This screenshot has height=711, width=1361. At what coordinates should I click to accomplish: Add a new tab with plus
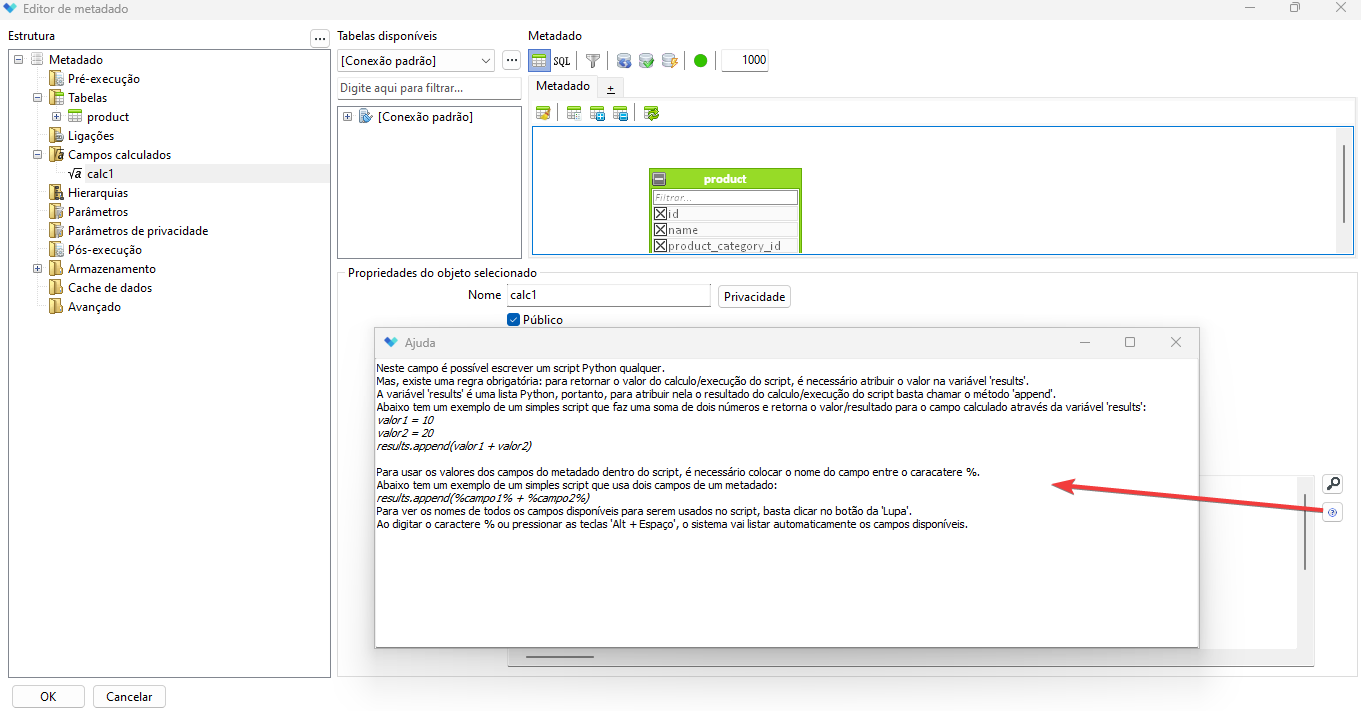[611, 89]
